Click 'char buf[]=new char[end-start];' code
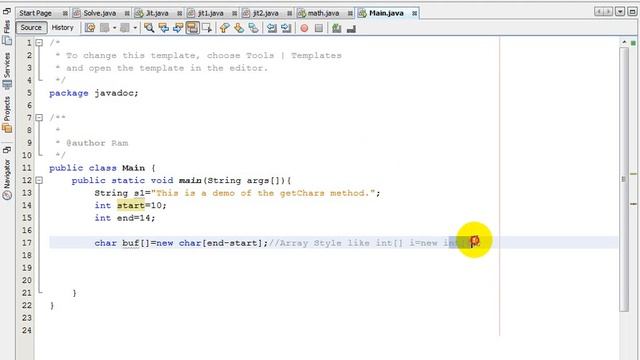The image size is (640, 360). point(181,243)
